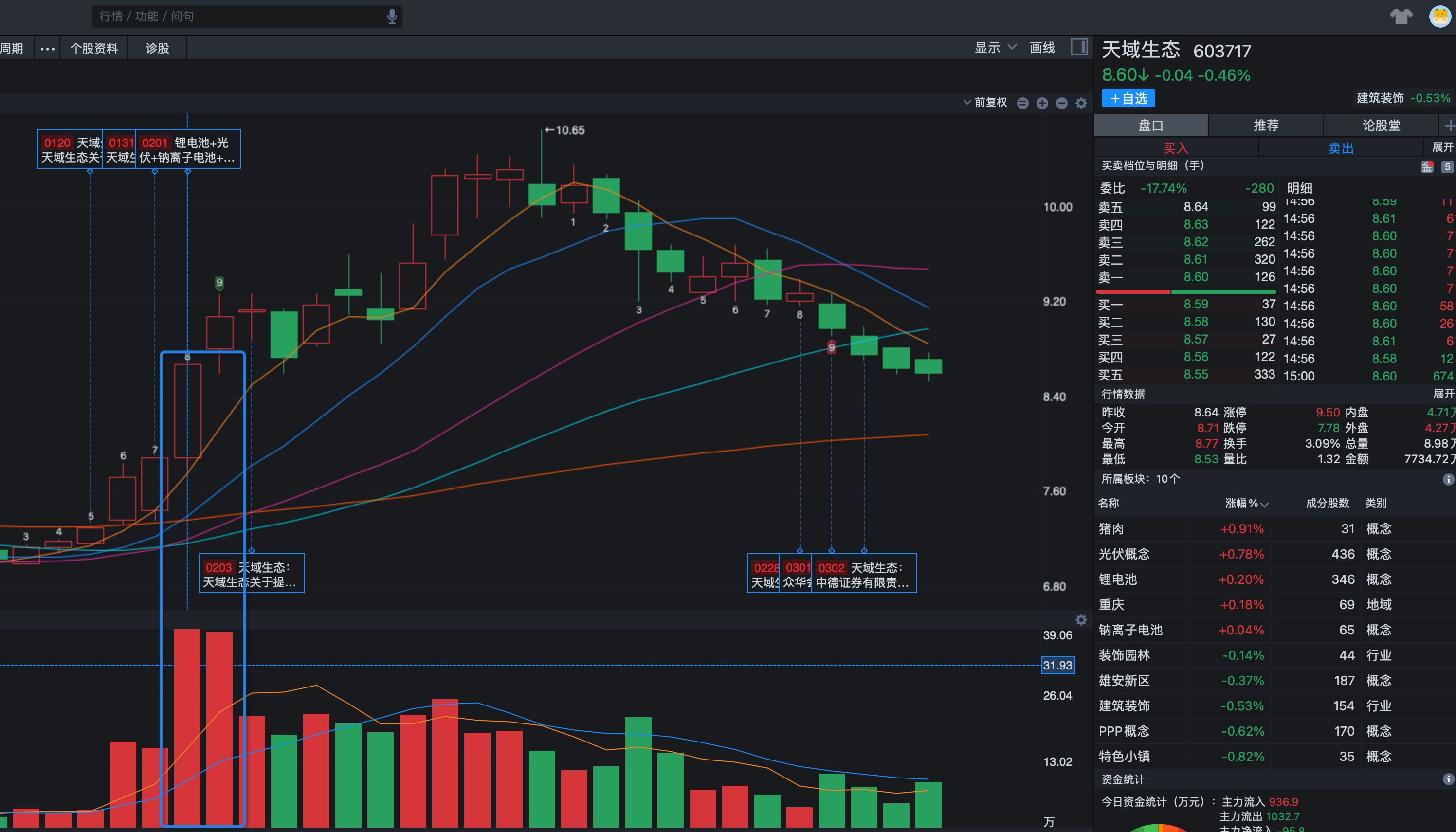
Task: Click the user avatar icon
Action: (1439, 16)
